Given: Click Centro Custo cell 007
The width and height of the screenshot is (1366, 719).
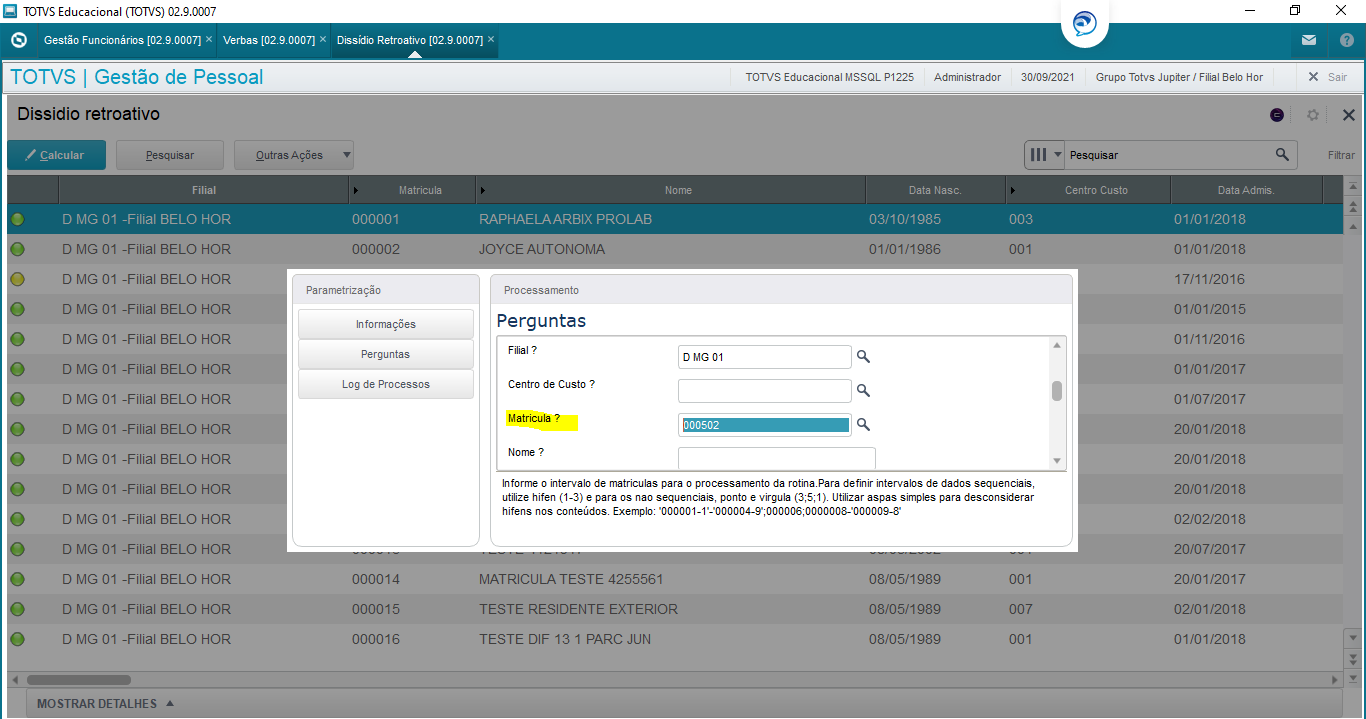Looking at the screenshot, I should click(1020, 609).
